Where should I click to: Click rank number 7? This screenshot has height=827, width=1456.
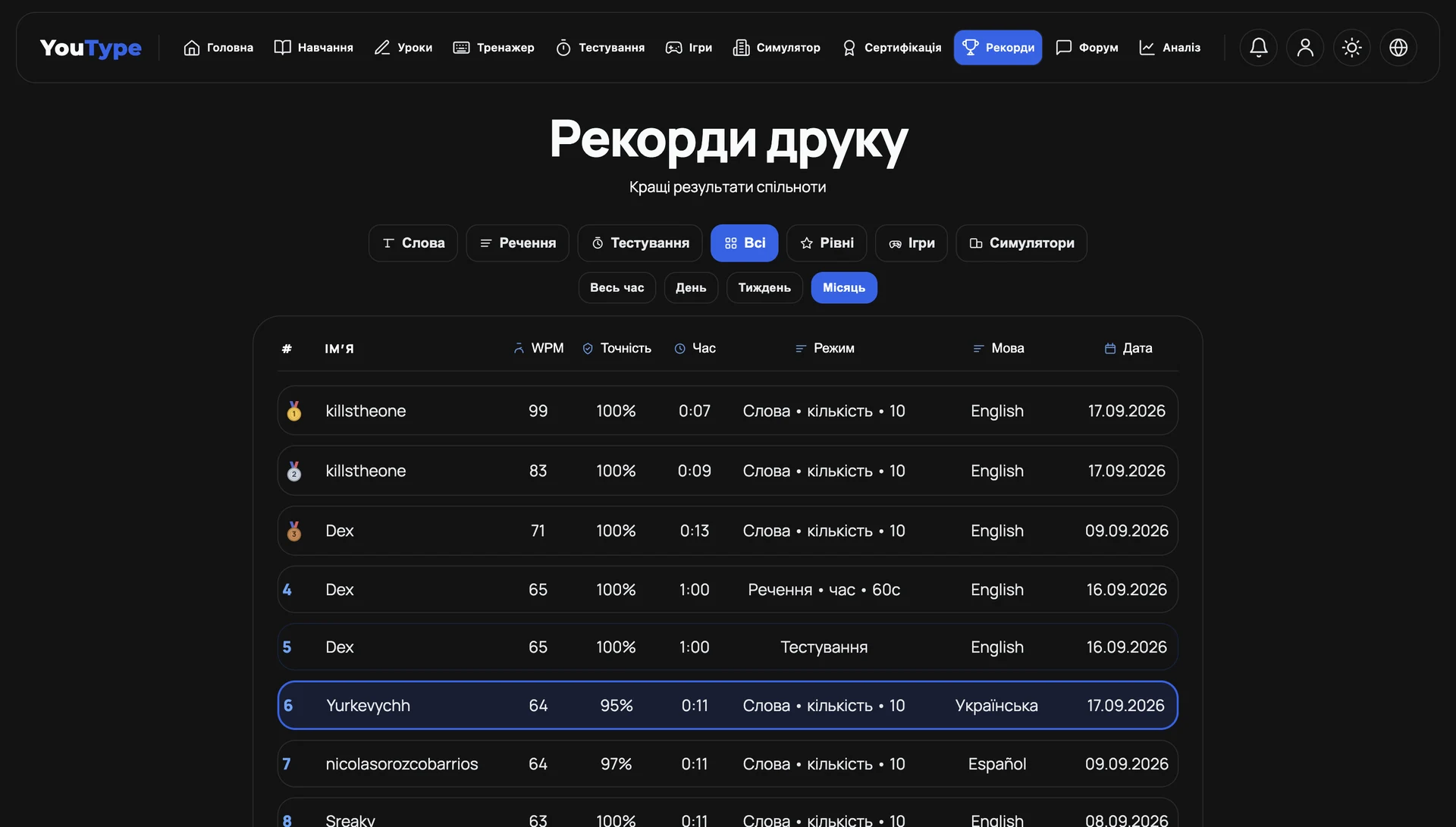pyautogui.click(x=287, y=764)
